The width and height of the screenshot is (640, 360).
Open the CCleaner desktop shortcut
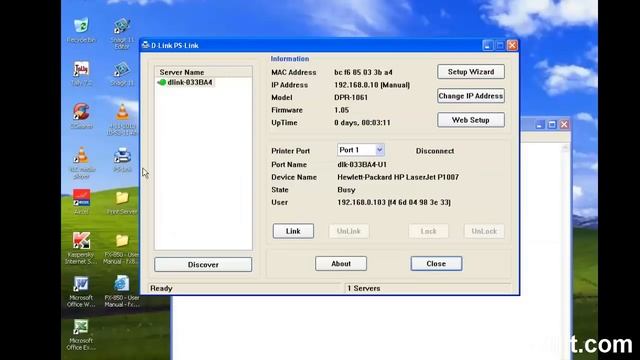(81, 116)
